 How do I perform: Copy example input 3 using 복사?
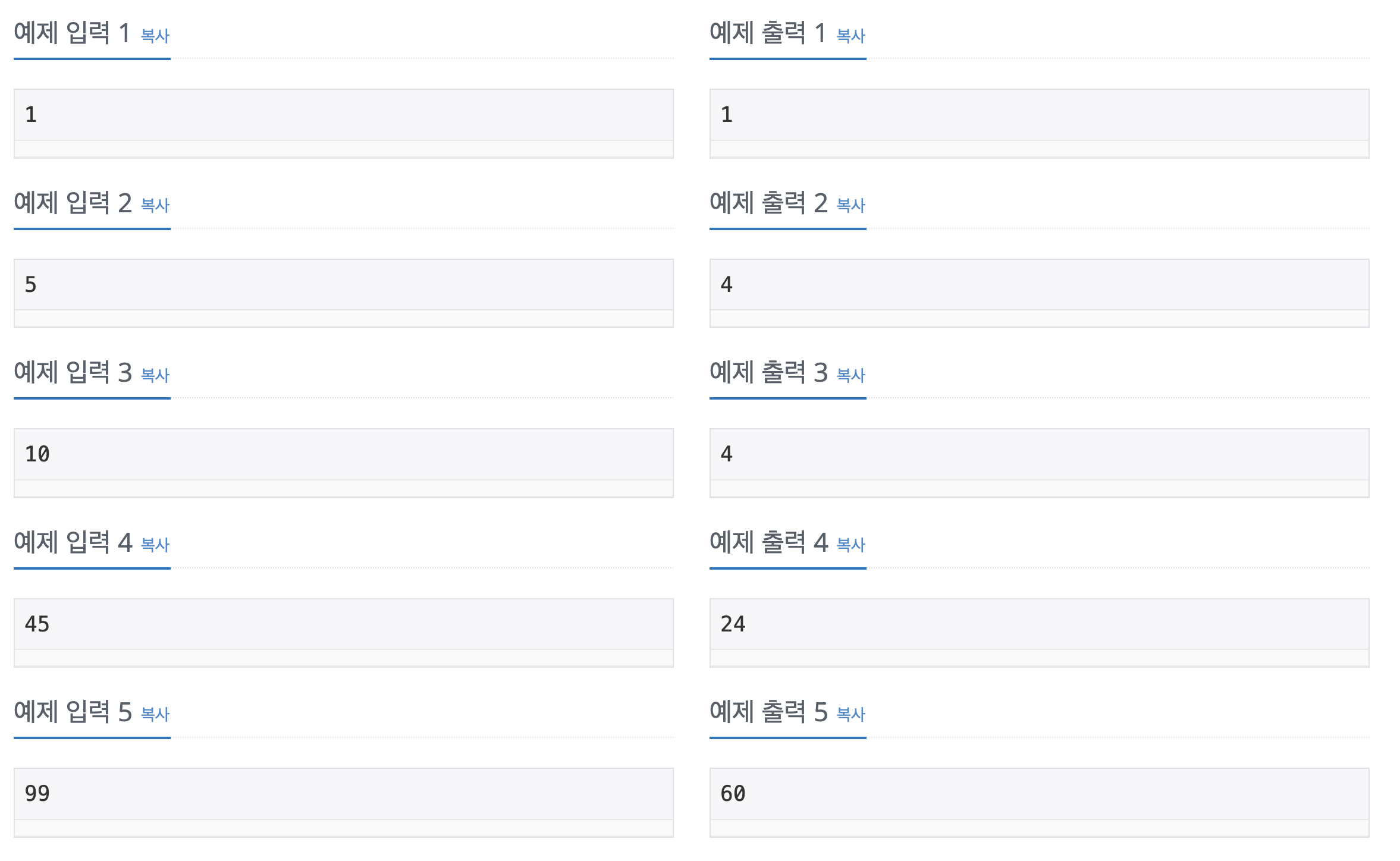tap(155, 375)
